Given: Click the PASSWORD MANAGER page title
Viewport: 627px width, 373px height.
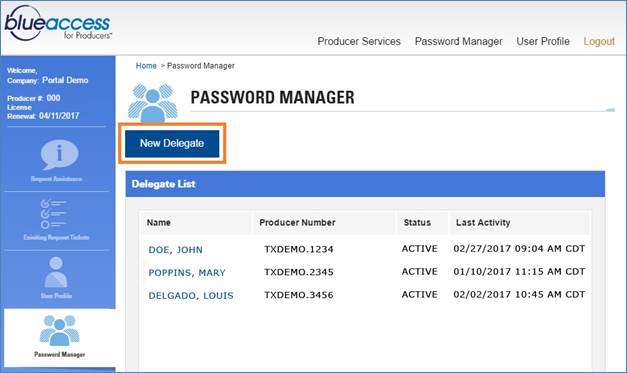Looking at the screenshot, I should coord(272,97).
